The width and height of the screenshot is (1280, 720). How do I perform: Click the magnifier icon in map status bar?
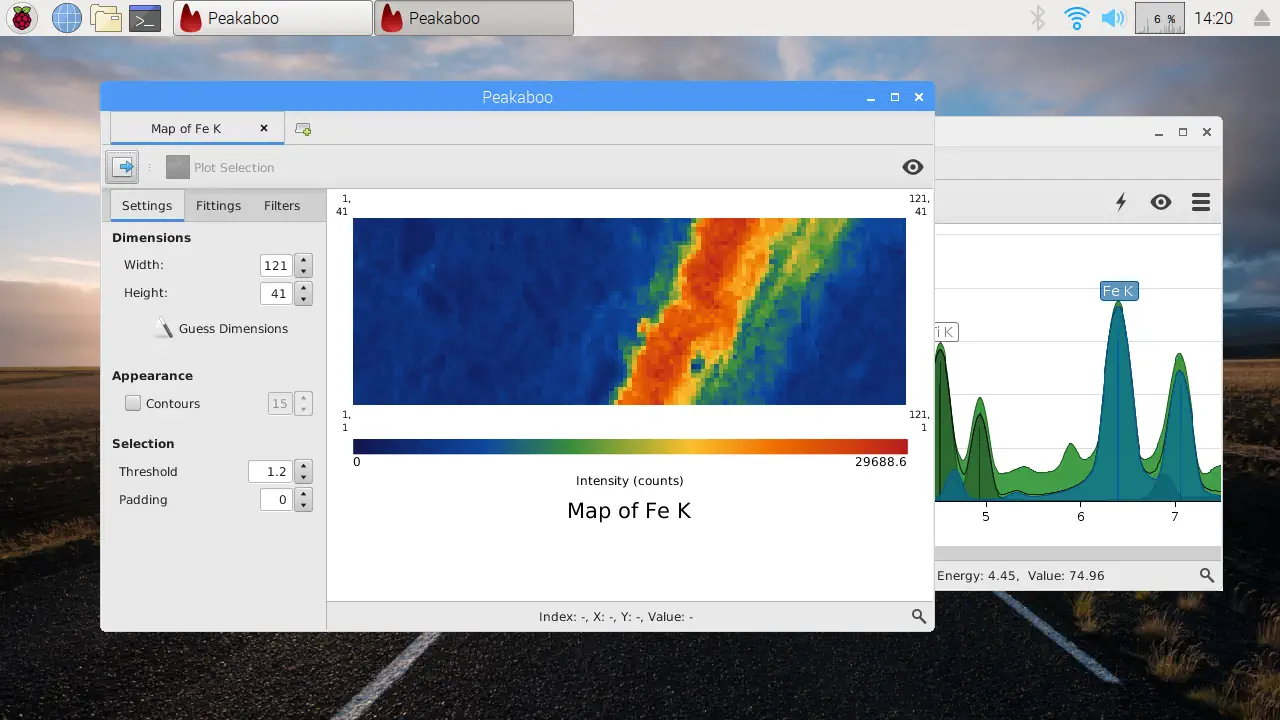coord(918,617)
